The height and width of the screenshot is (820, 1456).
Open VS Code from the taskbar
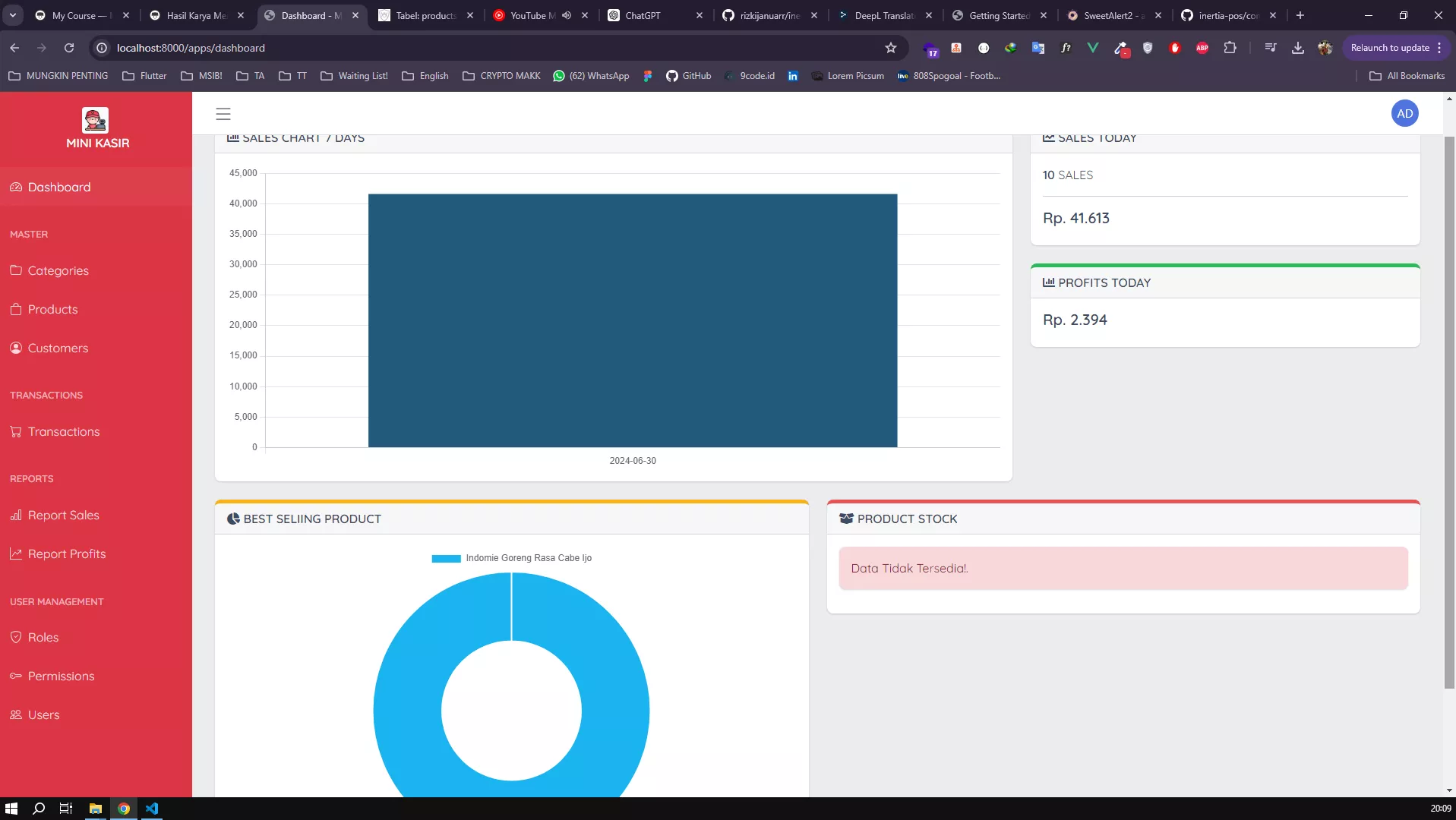point(152,809)
